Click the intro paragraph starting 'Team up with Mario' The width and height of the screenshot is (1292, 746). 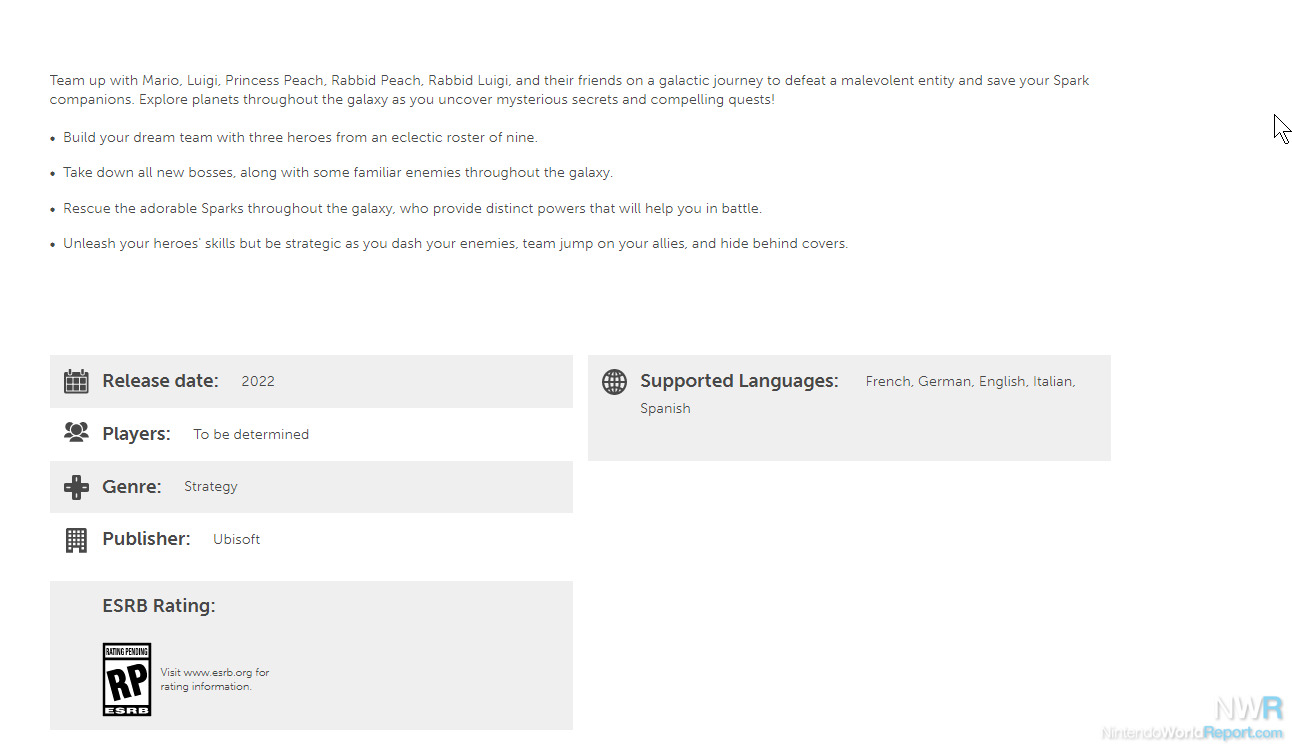570,90
